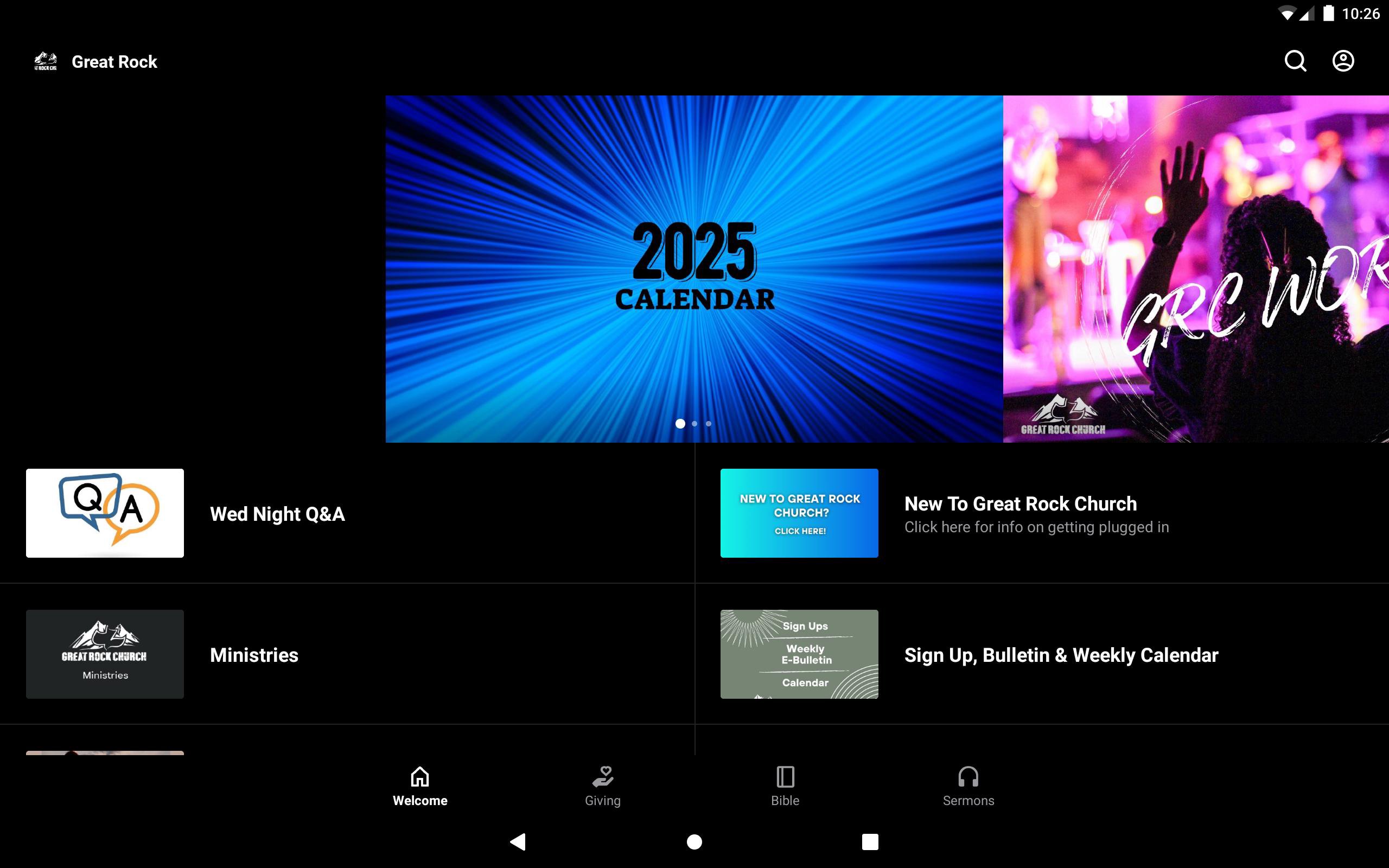Open recent apps square button
This screenshot has width=1389, height=868.
click(870, 841)
